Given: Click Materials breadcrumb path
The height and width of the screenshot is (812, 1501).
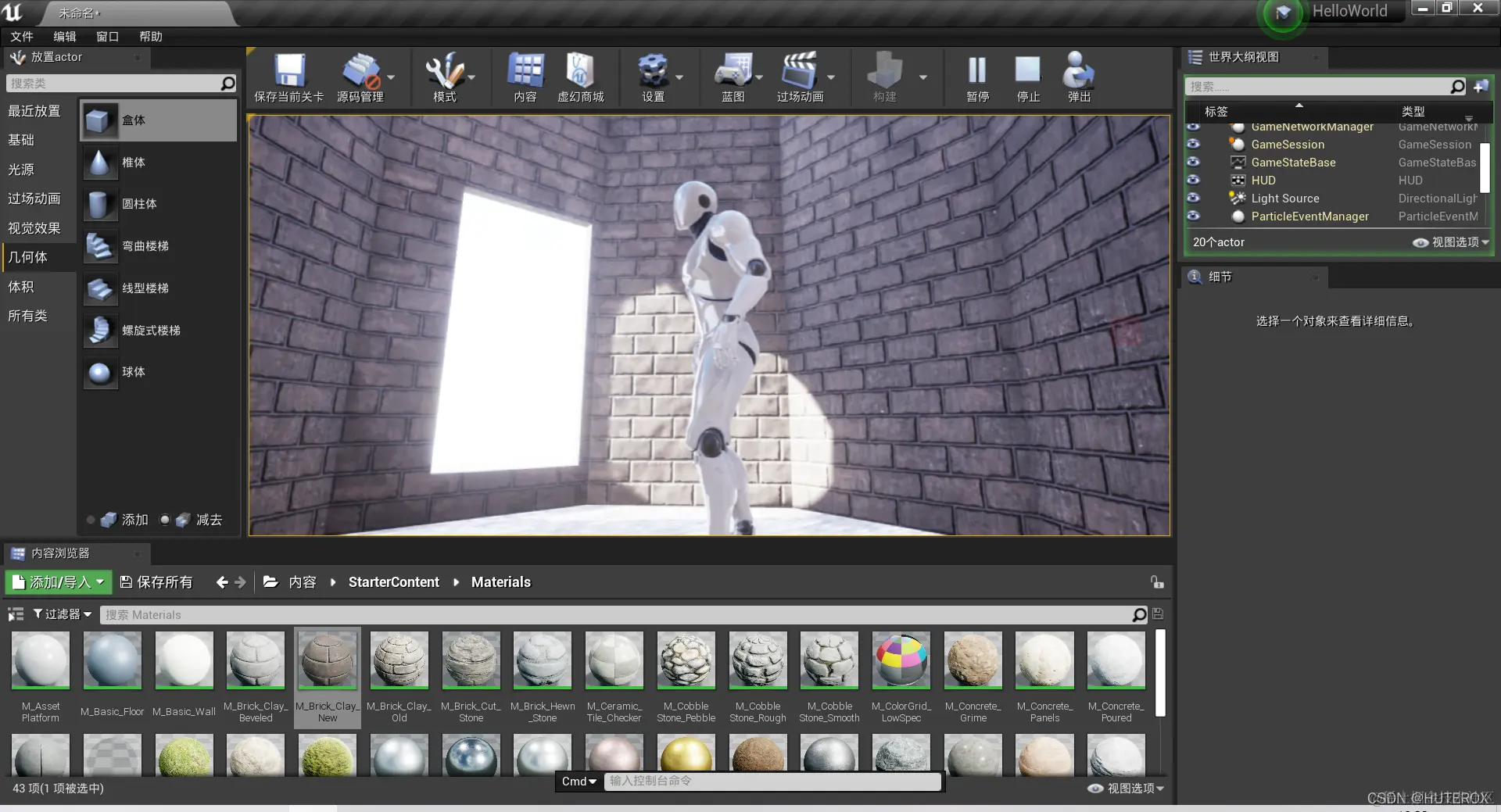Looking at the screenshot, I should [501, 582].
